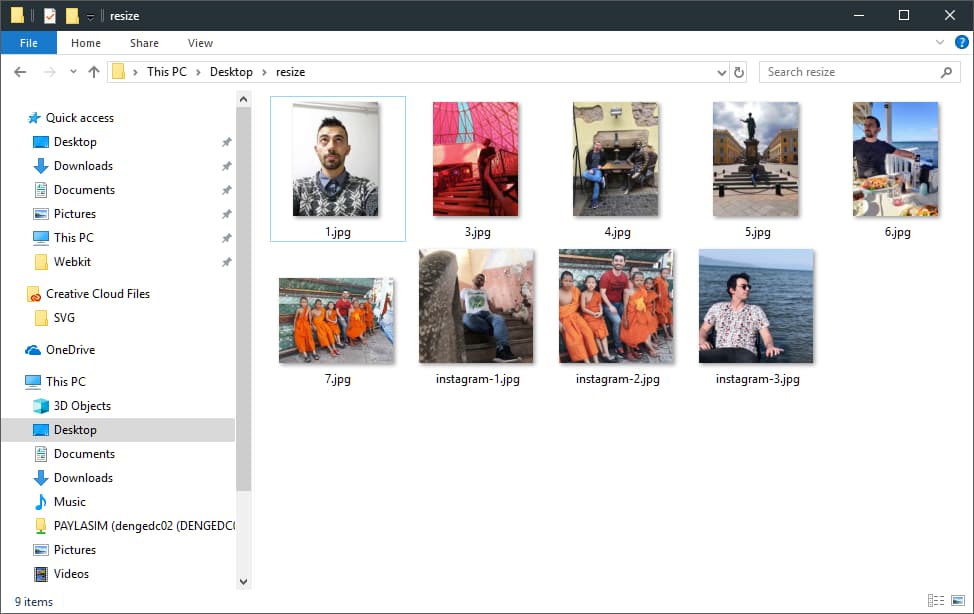This screenshot has height=614, width=974.
Task: Open address bar history dropdown
Action: (x=722, y=72)
